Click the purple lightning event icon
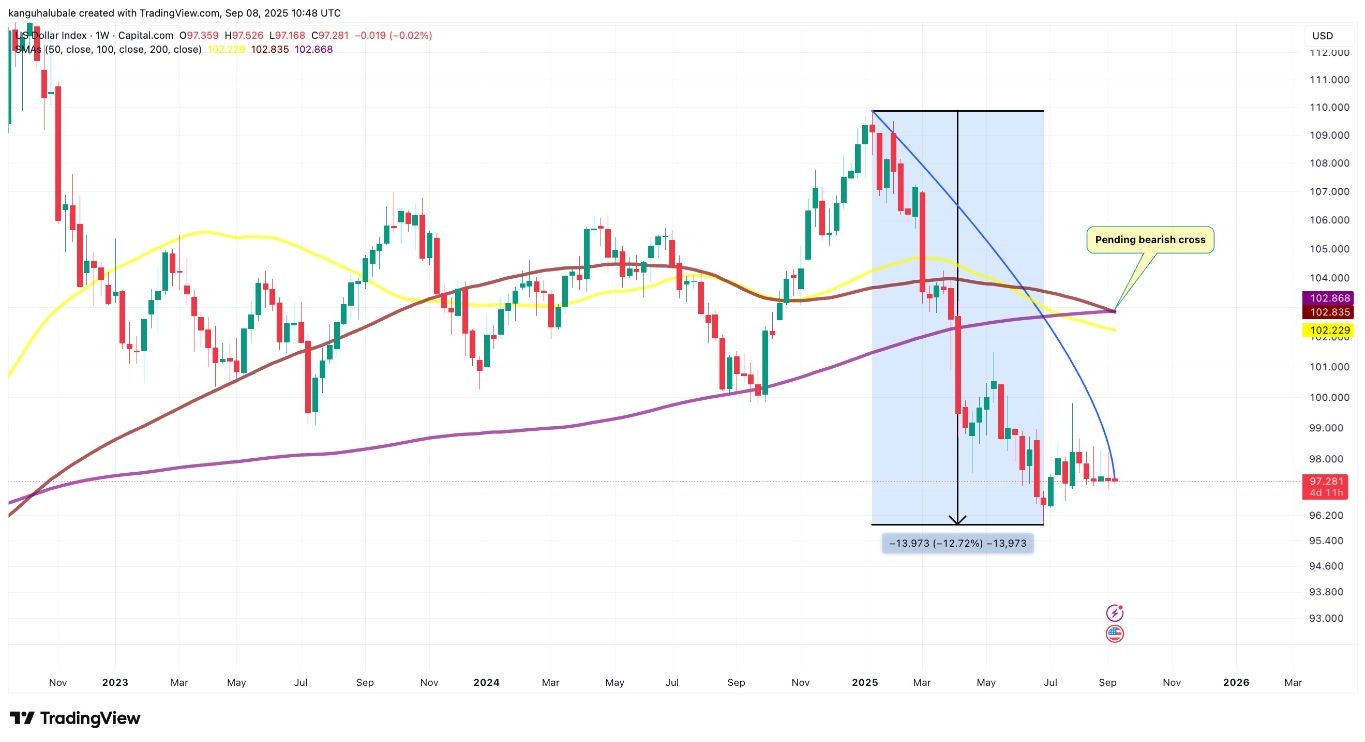The image size is (1365, 742). pos(1115,612)
